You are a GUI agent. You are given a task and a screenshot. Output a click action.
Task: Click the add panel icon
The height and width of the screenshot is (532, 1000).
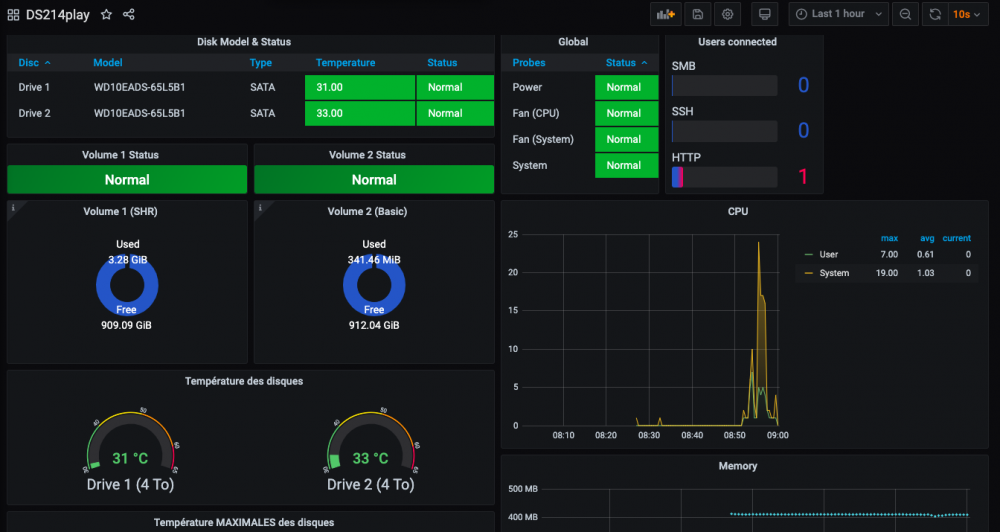click(664, 14)
